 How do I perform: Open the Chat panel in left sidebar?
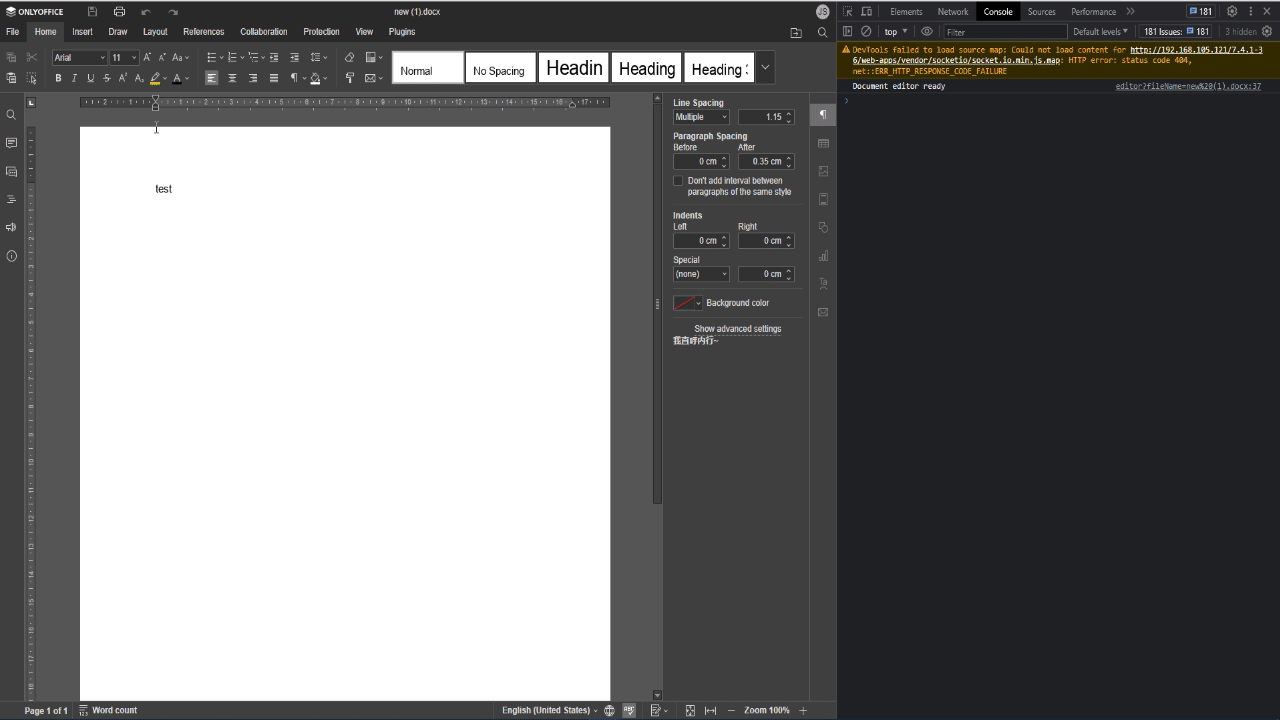(11, 171)
